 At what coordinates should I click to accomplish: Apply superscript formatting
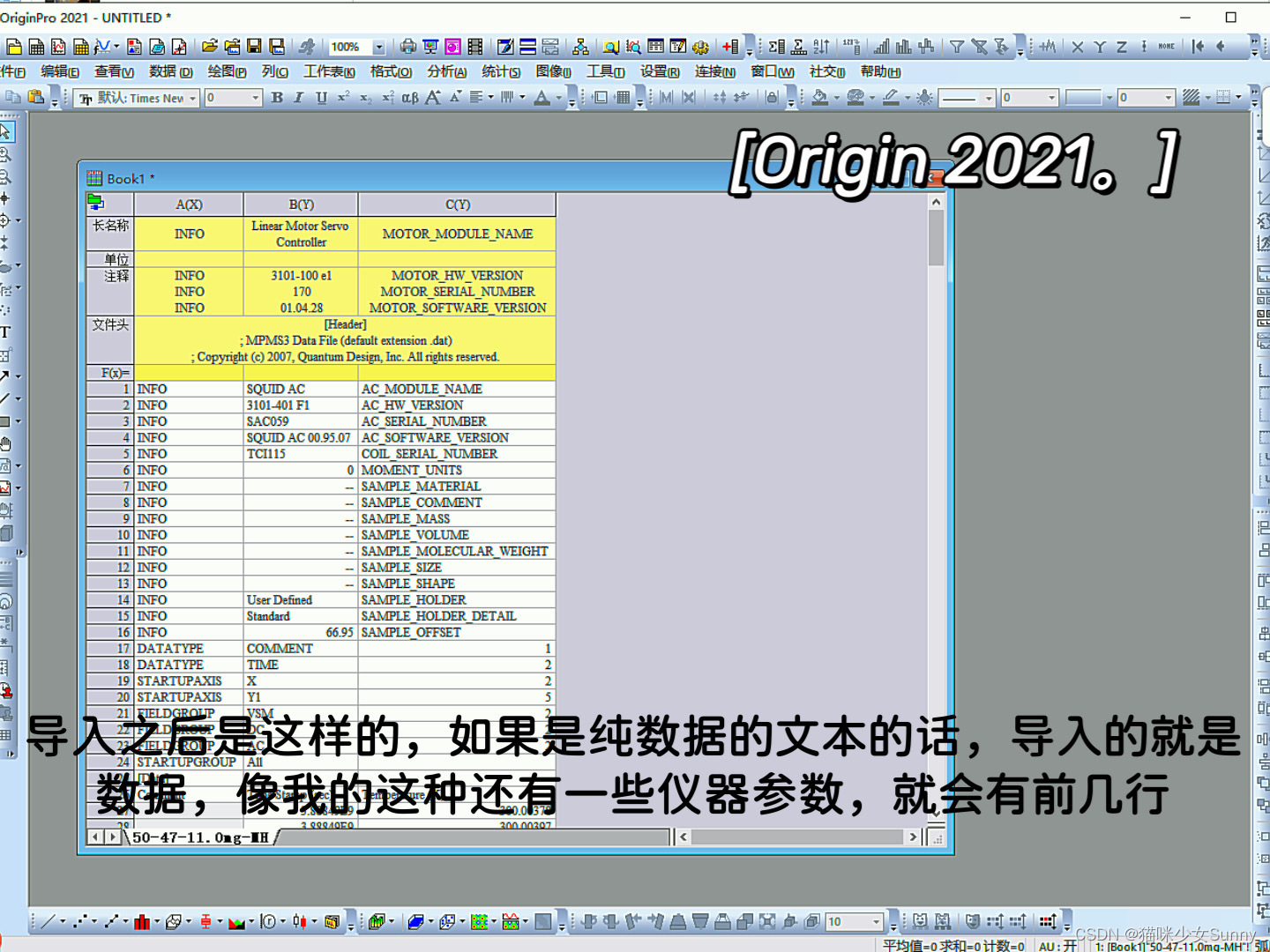click(344, 98)
